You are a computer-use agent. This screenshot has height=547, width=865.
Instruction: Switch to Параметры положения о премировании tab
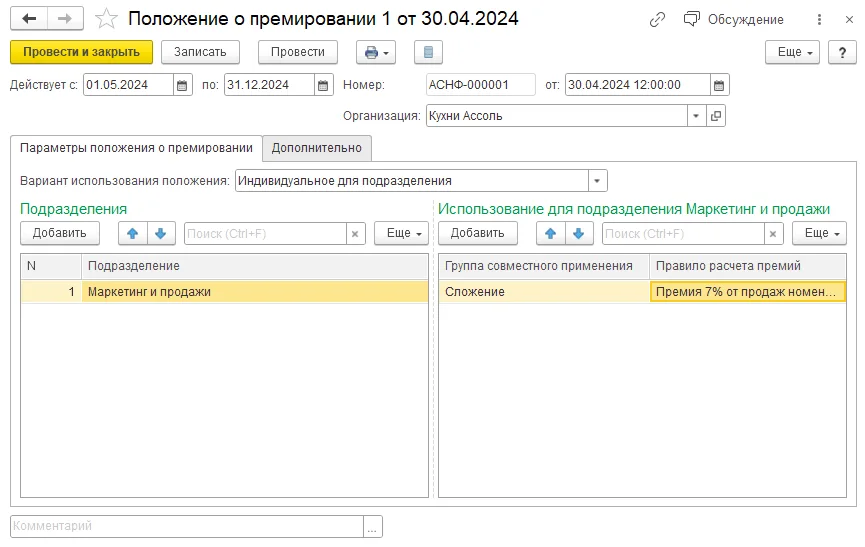[136, 148]
